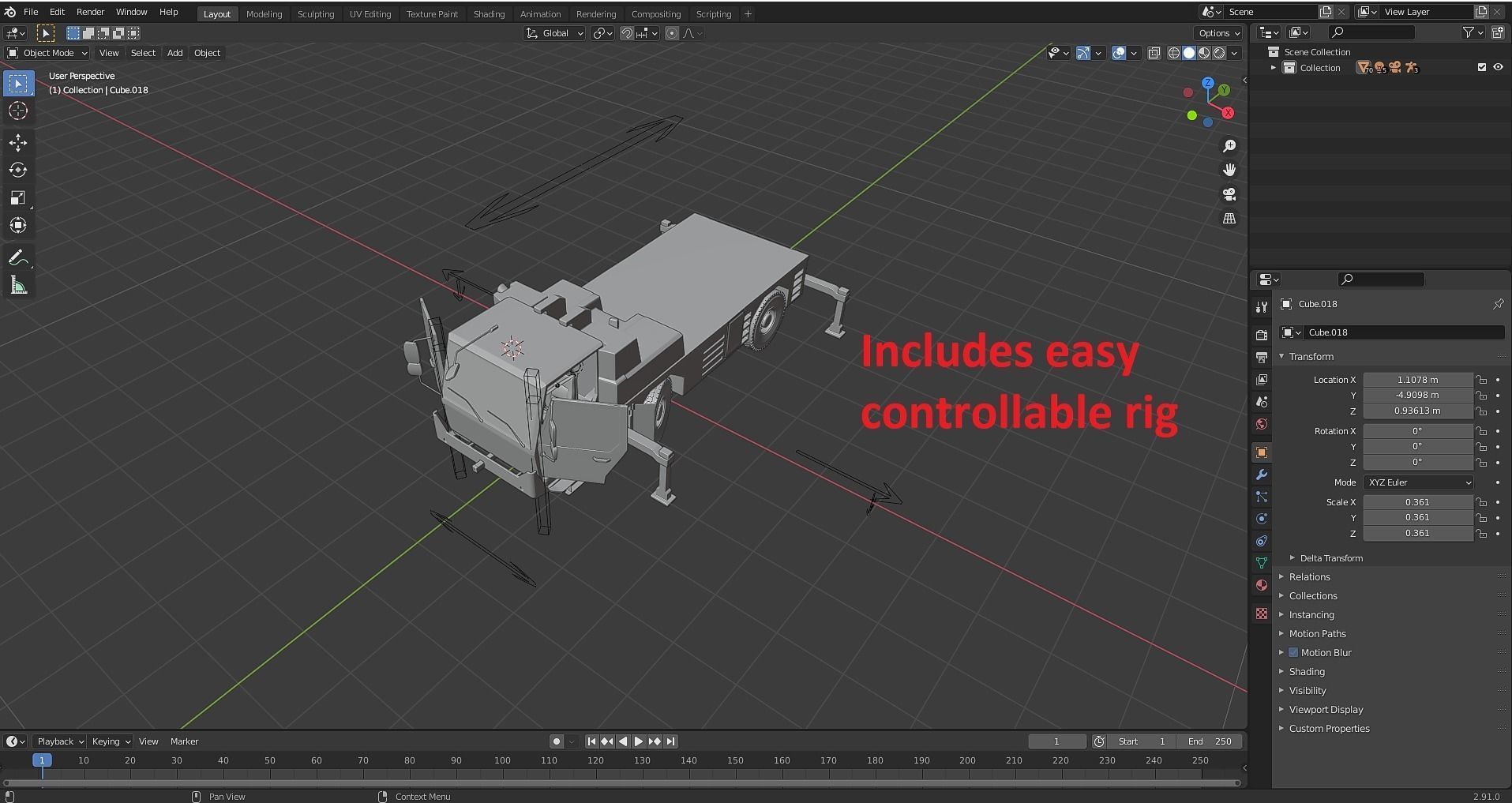Viewport: 1512px width, 803px height.
Task: Enable the Motion Blur checkbox
Action: coord(1293,653)
